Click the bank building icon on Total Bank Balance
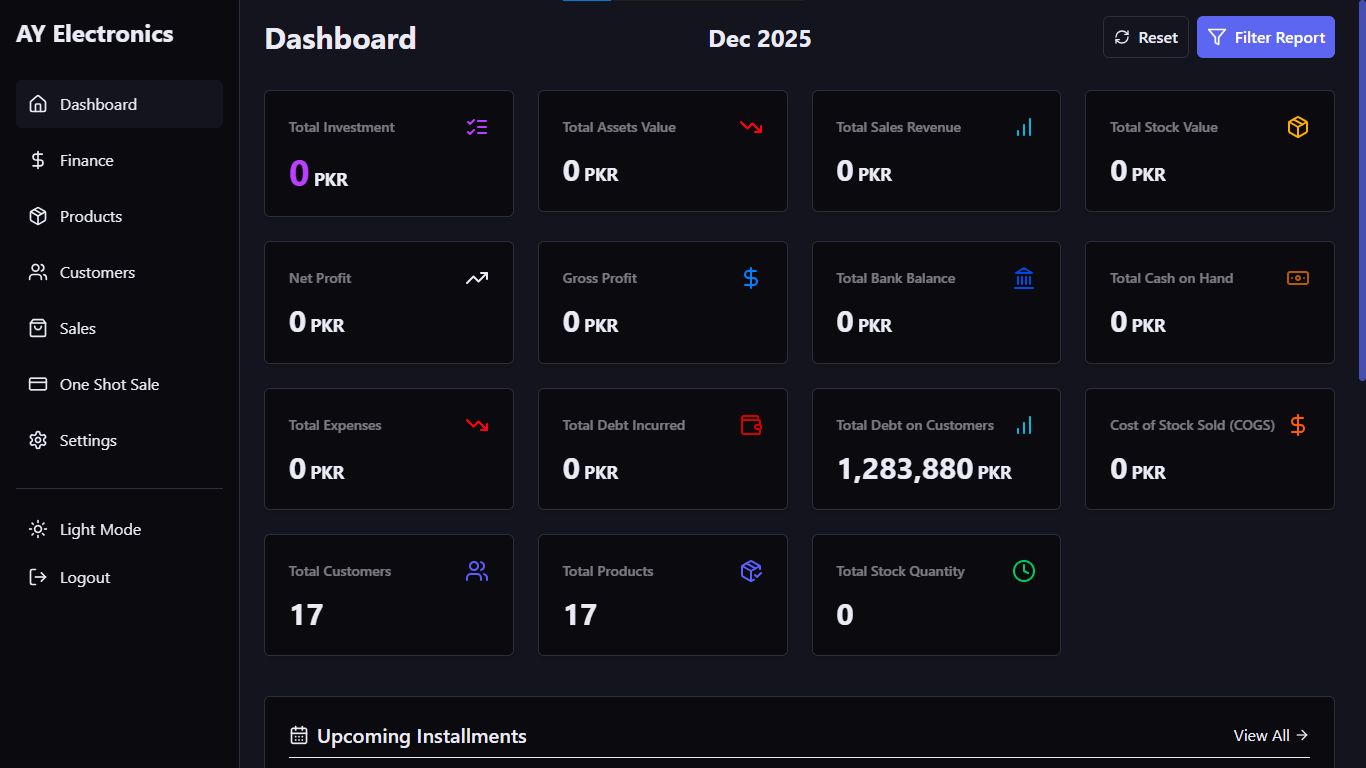The width and height of the screenshot is (1366, 768). pos(1024,278)
